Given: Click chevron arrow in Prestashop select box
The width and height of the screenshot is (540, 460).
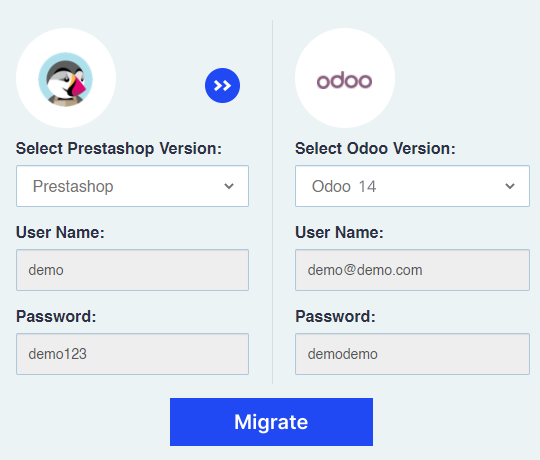Looking at the screenshot, I should pyautogui.click(x=229, y=186).
